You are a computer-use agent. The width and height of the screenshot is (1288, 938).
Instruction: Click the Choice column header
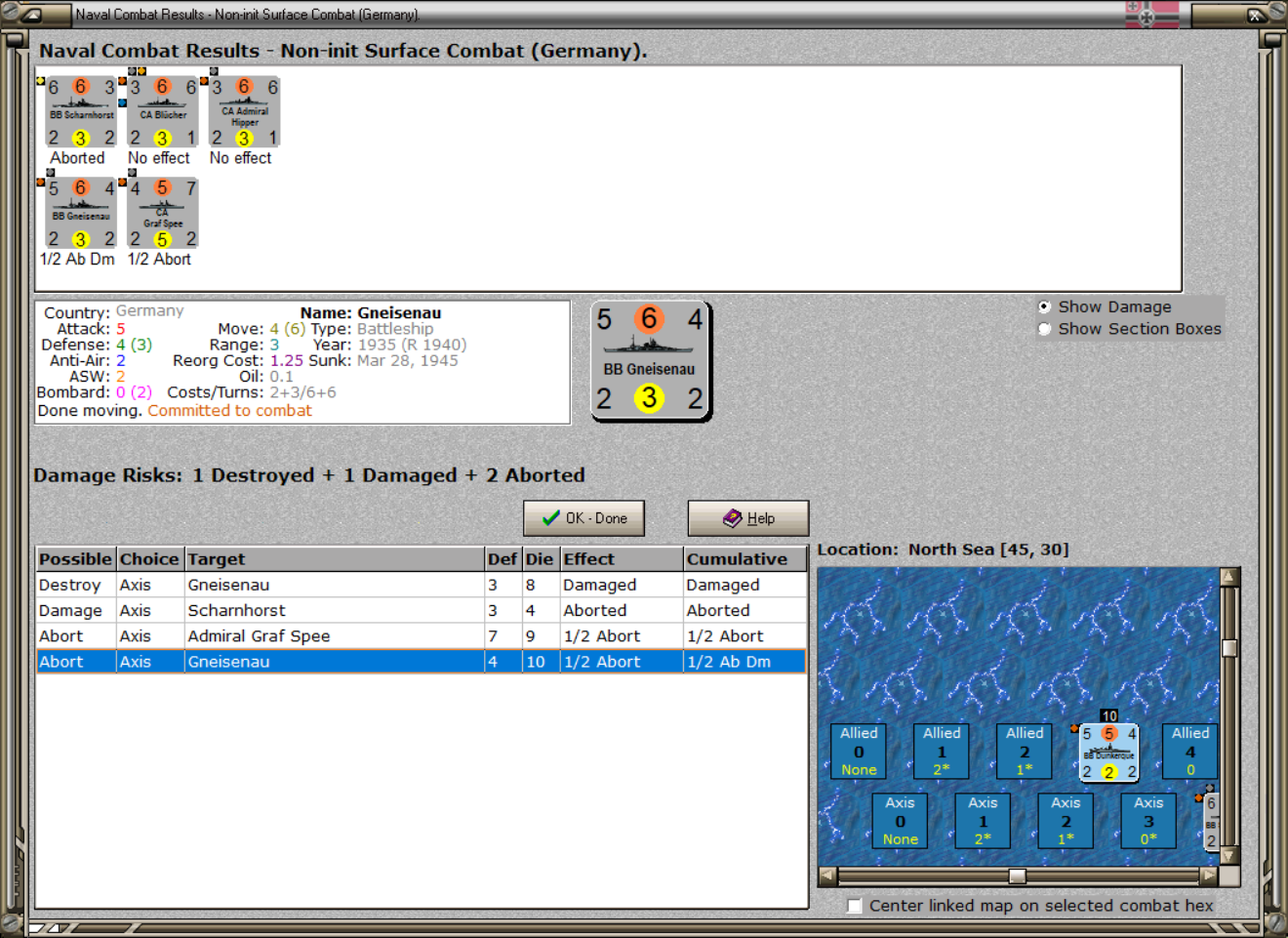(x=150, y=559)
